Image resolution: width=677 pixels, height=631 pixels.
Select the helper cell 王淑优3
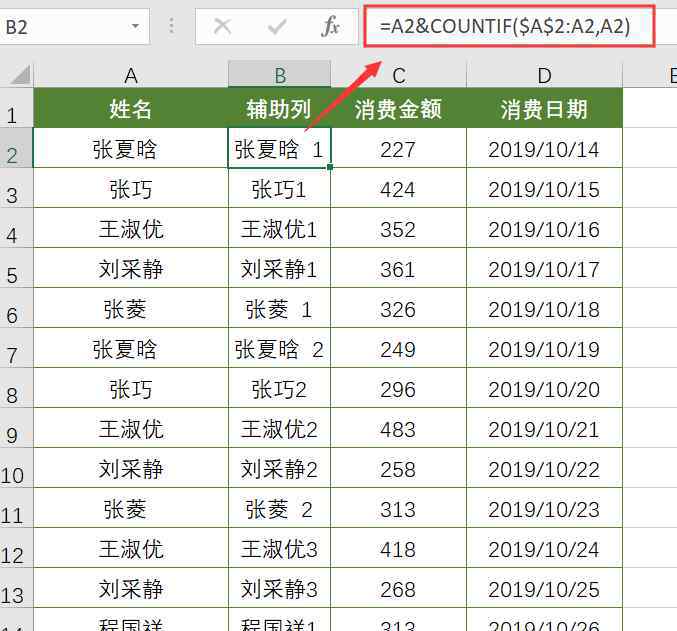pos(279,548)
